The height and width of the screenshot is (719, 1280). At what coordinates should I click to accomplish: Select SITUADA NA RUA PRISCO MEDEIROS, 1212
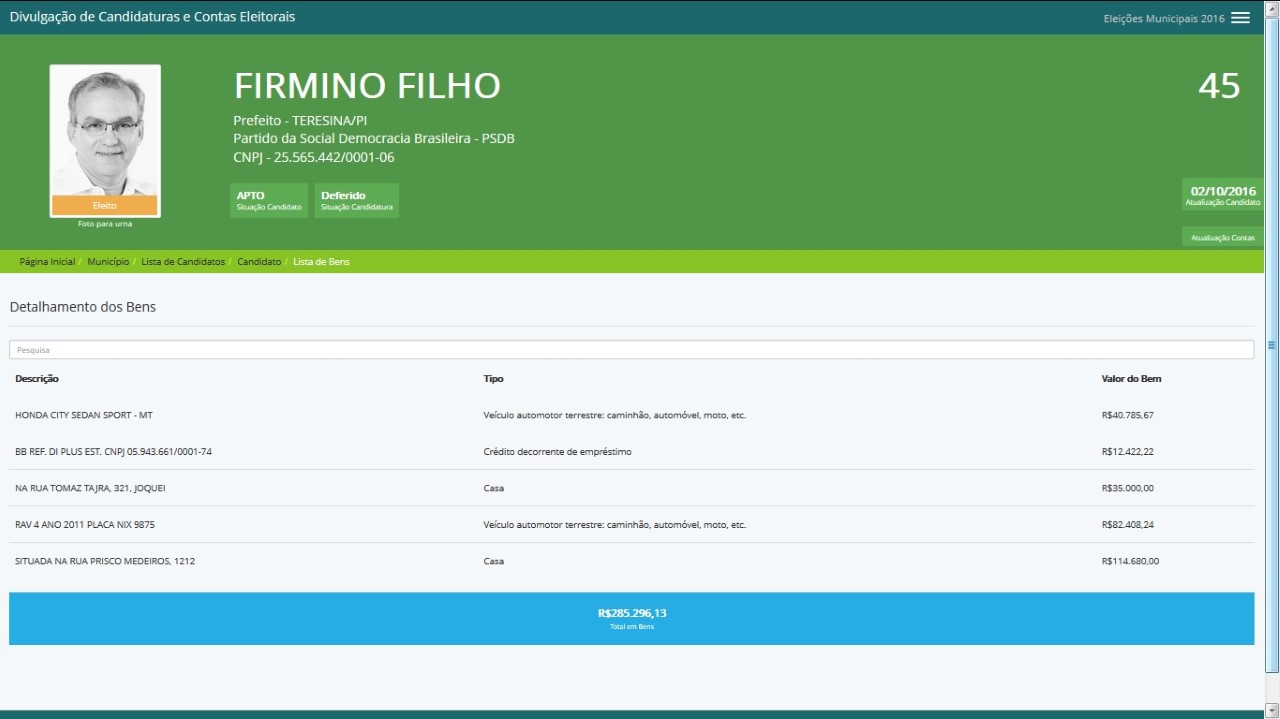point(105,561)
